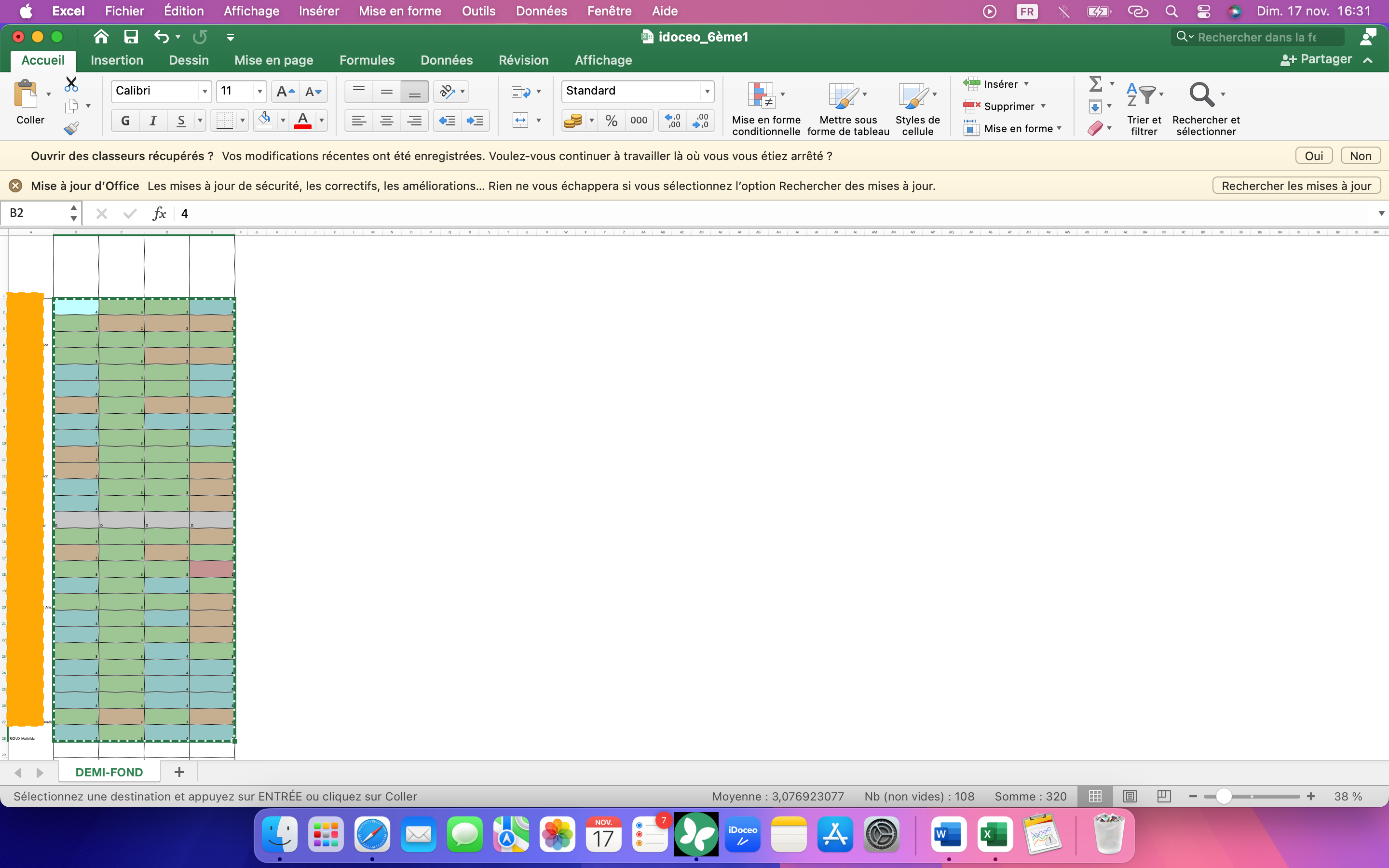Decrease font size with small A icon

point(313,91)
